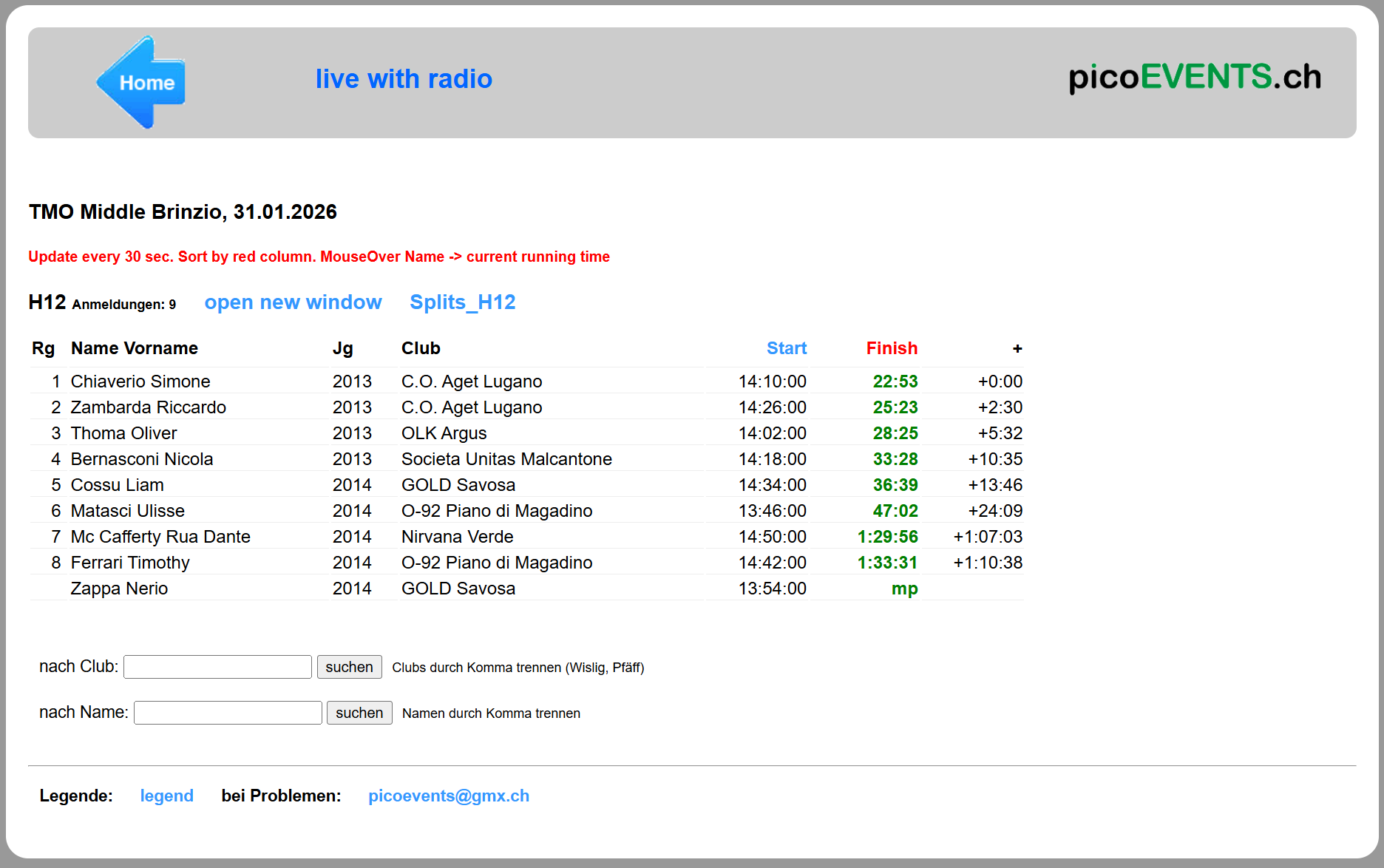The image size is (1384, 868).
Task: Open the live with radio link
Action: [404, 79]
